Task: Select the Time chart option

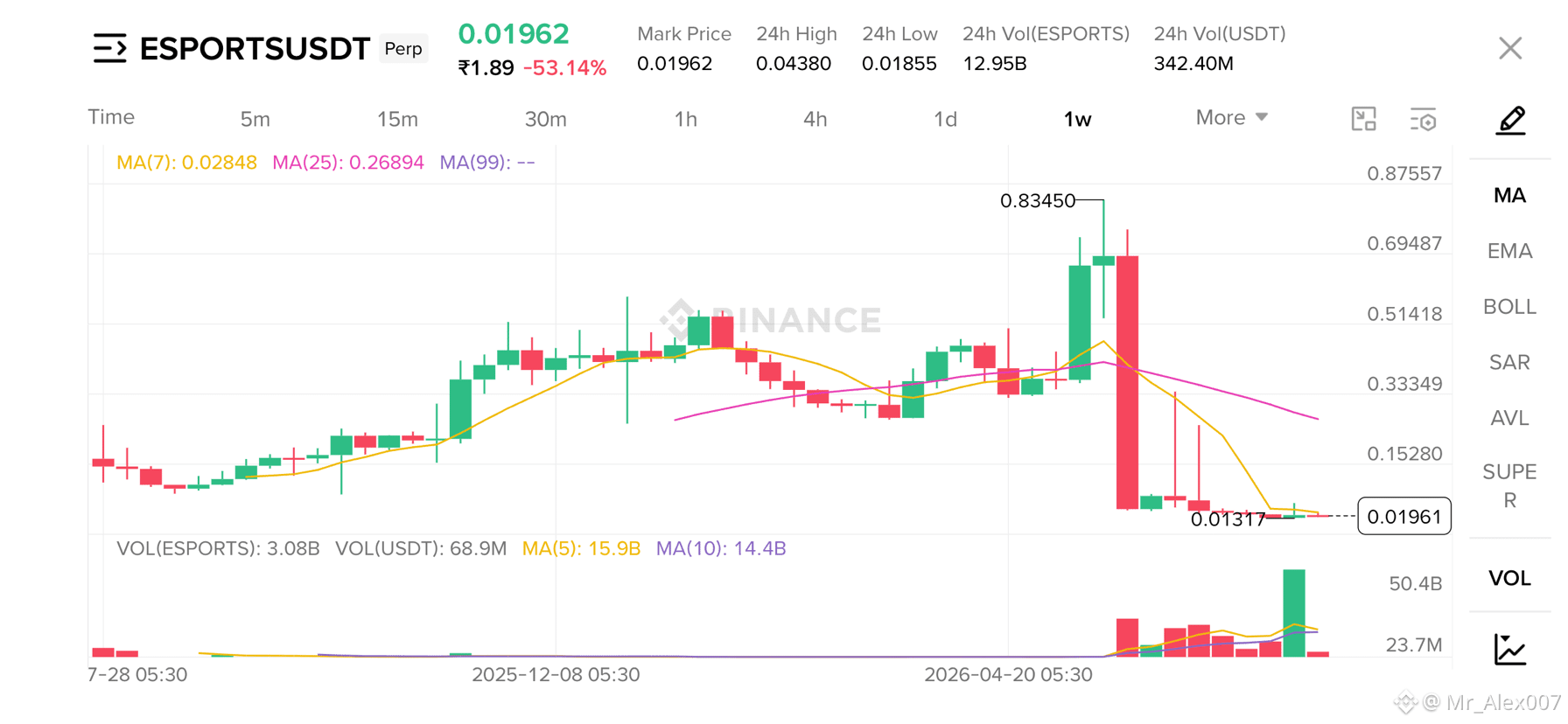Action: point(111,117)
